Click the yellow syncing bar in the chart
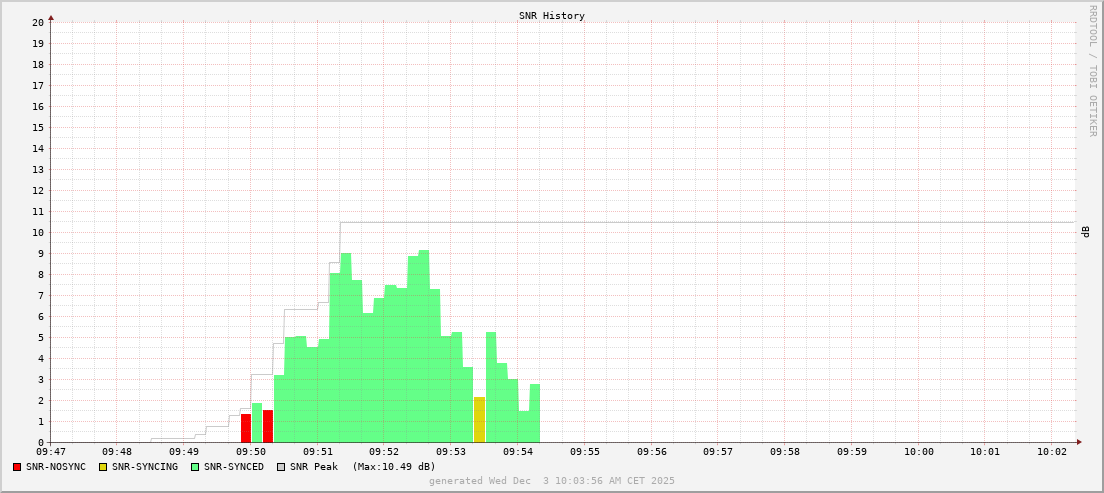 pyautogui.click(x=479, y=420)
